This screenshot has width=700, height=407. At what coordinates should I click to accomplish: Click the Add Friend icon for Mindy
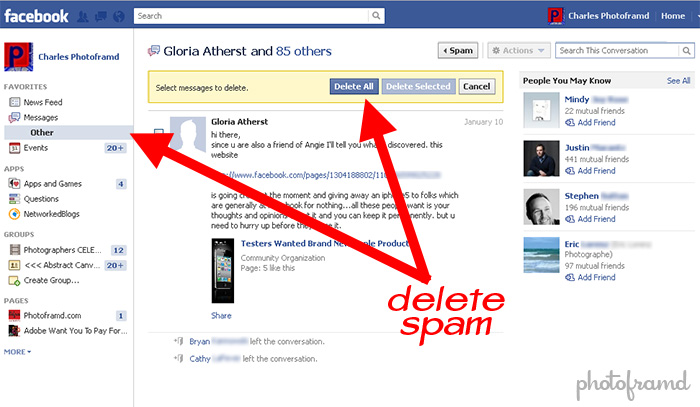tap(570, 122)
